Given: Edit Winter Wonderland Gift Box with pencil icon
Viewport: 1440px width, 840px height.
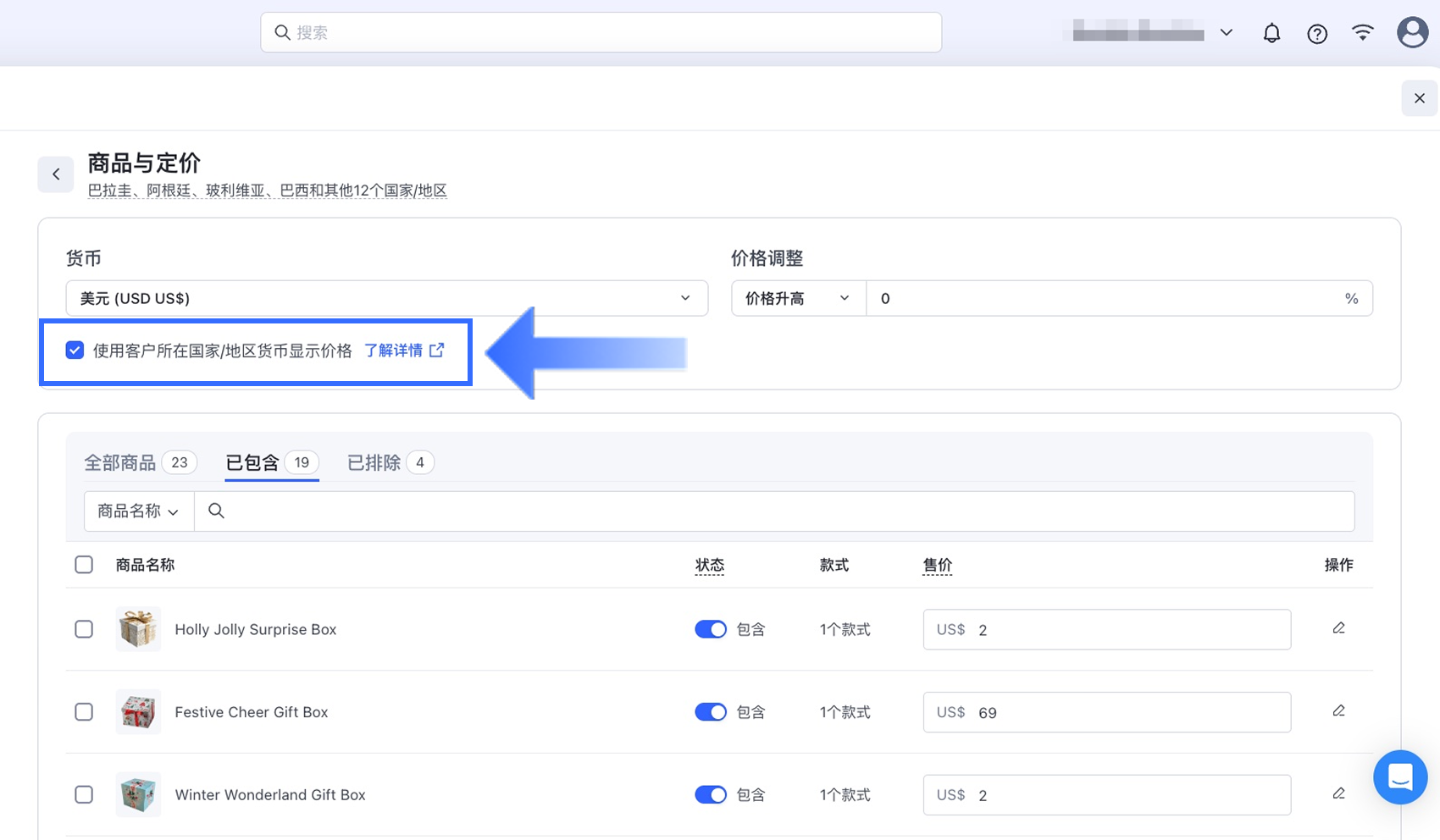Looking at the screenshot, I should (1338, 794).
